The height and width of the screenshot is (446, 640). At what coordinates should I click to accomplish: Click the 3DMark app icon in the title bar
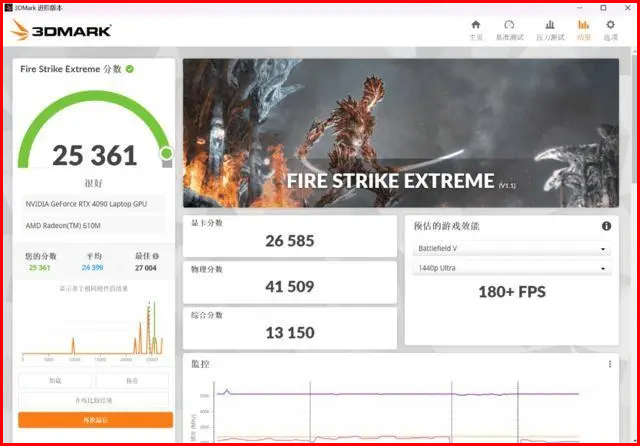tap(8, 7)
